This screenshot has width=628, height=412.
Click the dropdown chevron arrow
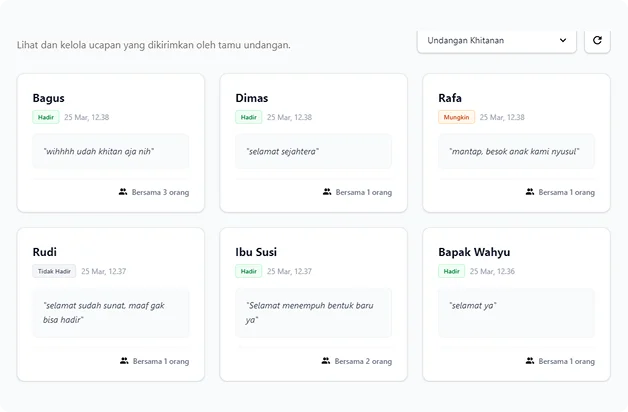(563, 40)
